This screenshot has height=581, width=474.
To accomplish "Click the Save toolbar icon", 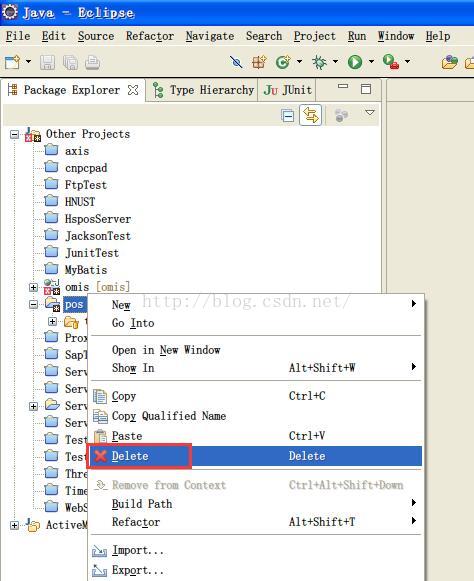I will [x=47, y=62].
